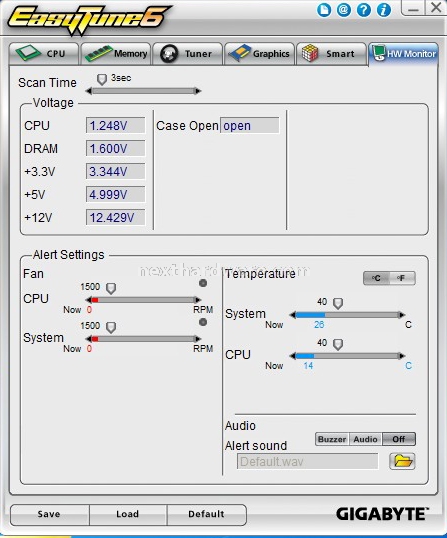
Task: Click the info "i" icon
Action: click(x=384, y=10)
